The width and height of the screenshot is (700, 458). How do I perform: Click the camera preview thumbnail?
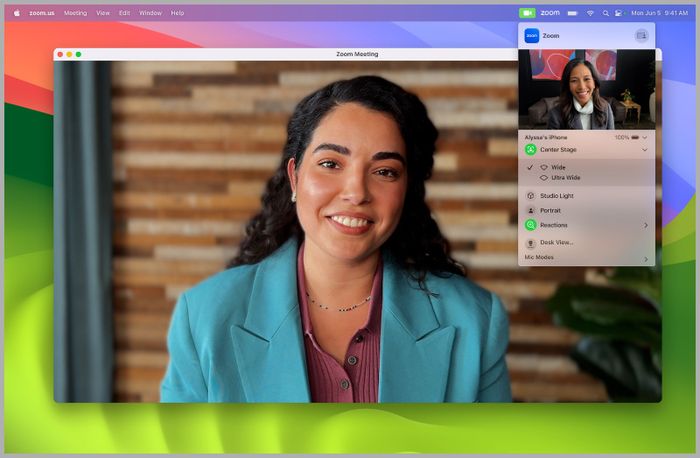click(x=586, y=89)
